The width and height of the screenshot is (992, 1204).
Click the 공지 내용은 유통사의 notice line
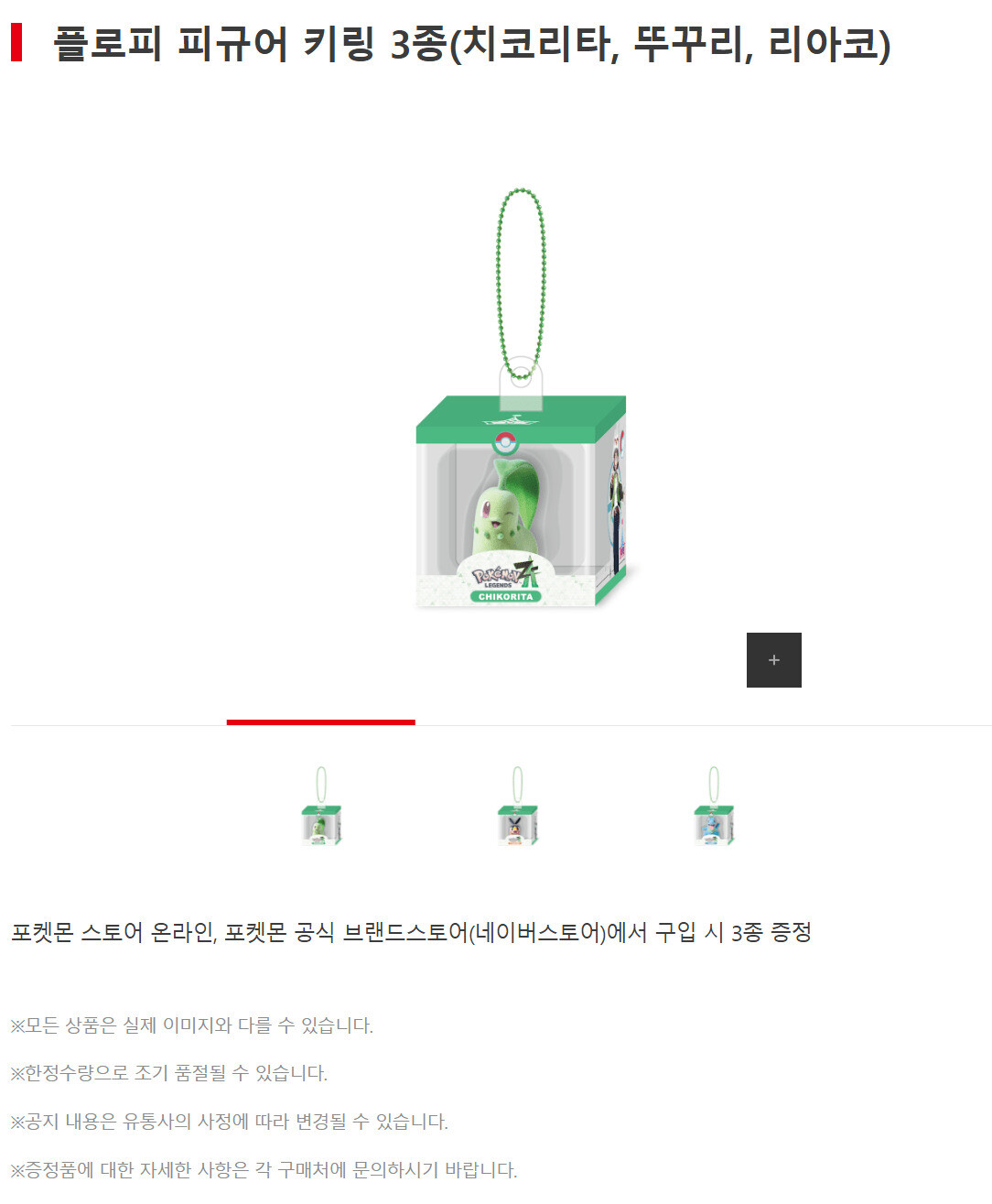click(230, 1122)
